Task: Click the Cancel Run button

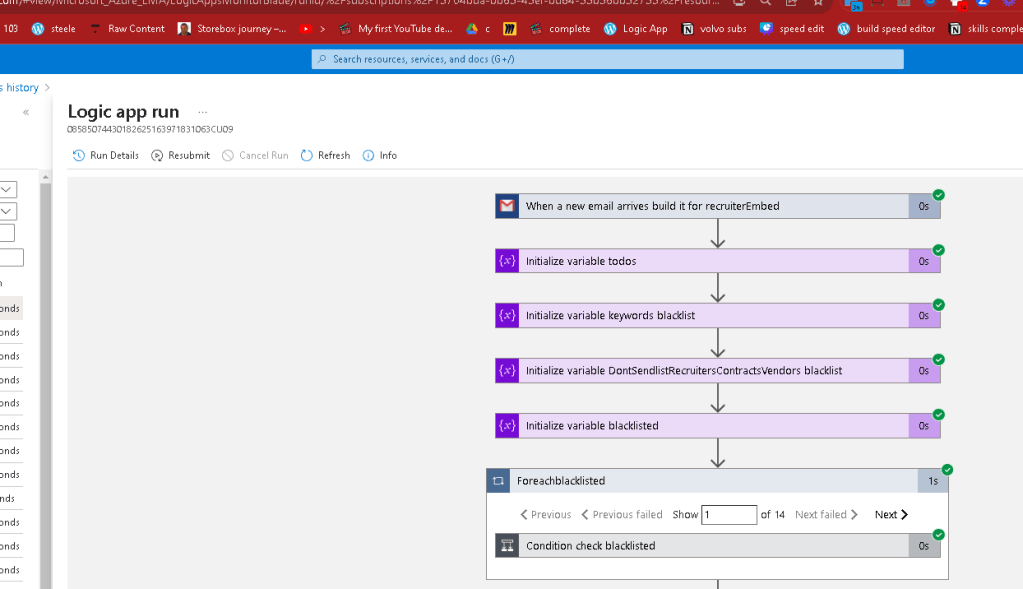Action: (255, 155)
